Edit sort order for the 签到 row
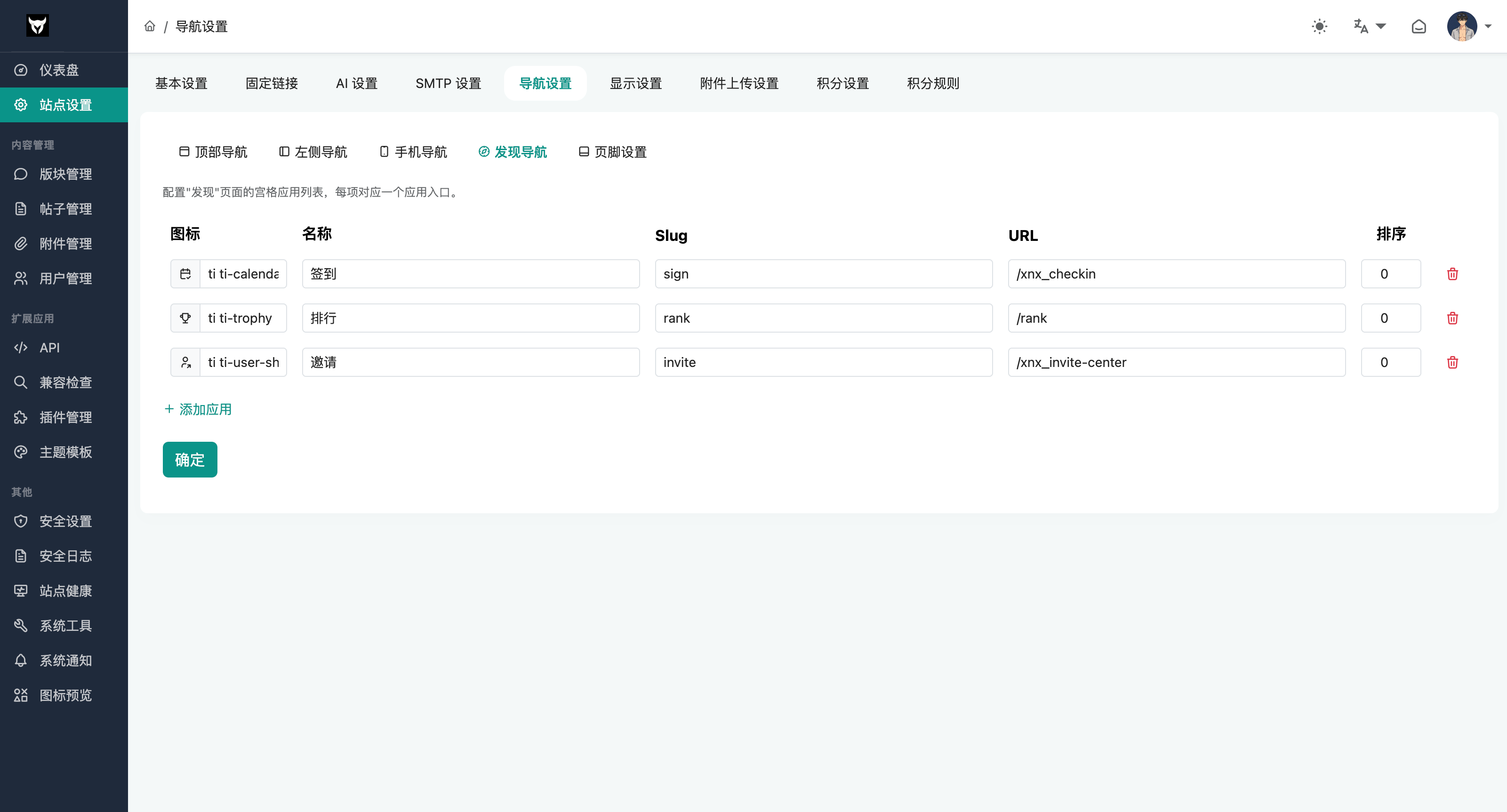Image resolution: width=1507 pixels, height=812 pixels. pos(1391,274)
